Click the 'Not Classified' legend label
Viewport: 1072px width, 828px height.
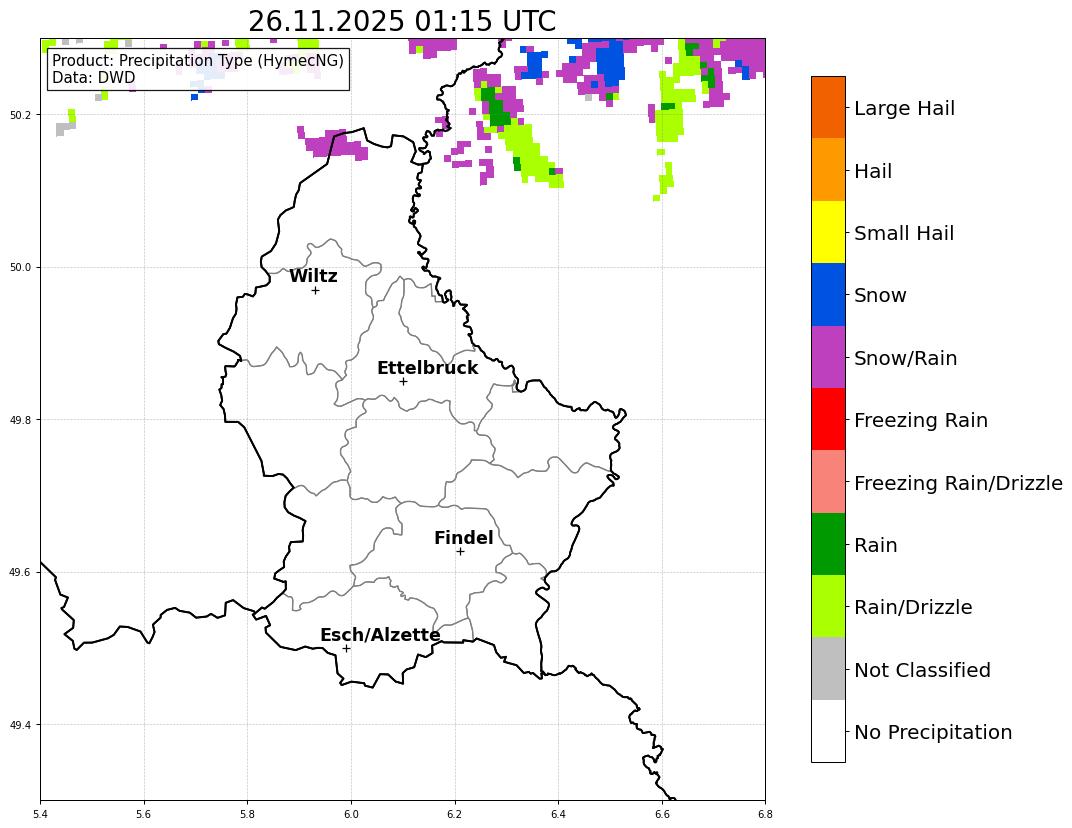(x=922, y=670)
